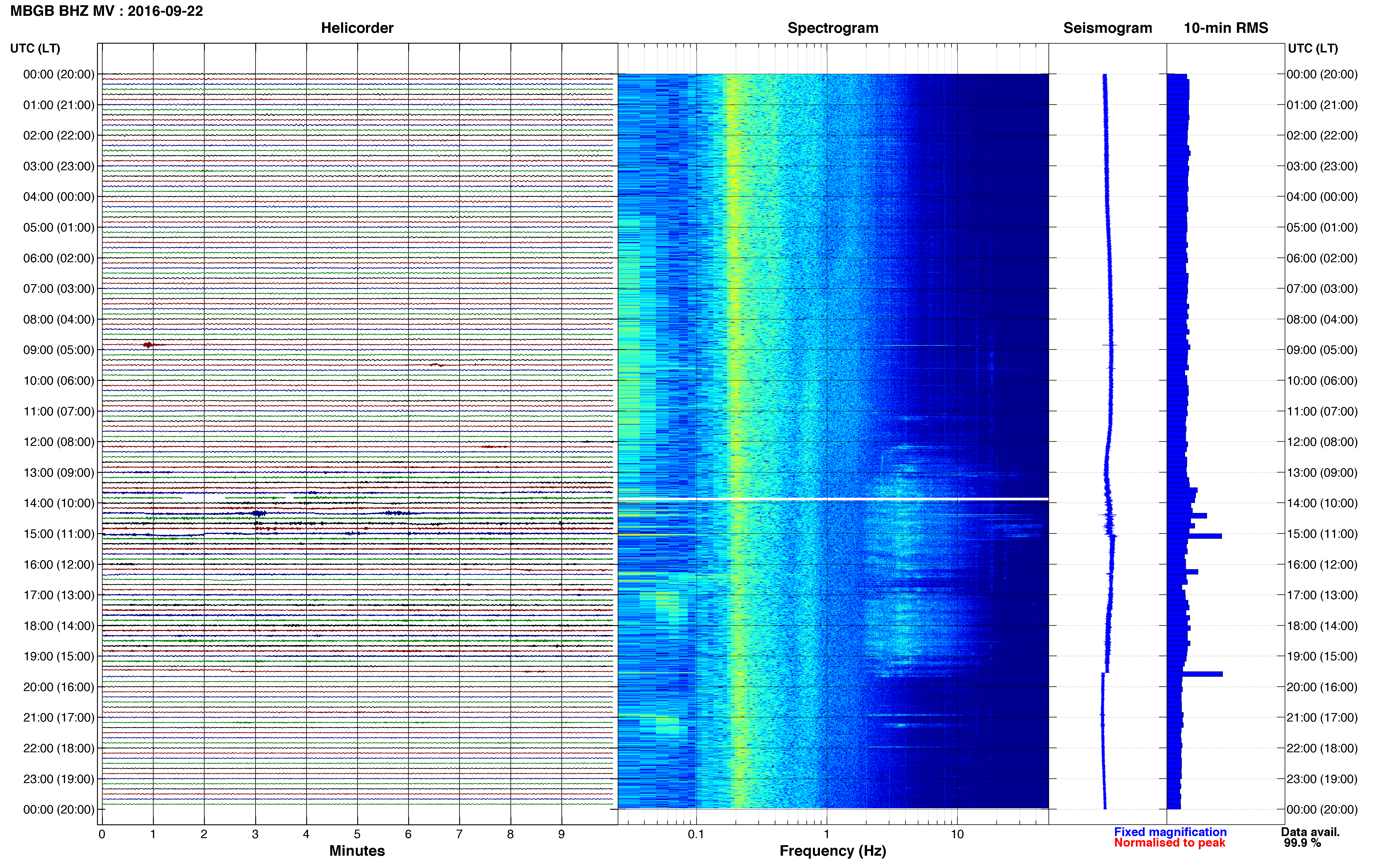The width and height of the screenshot is (1389, 868).
Task: Click tick label 0 on the Minutes axis
Action: (102, 835)
